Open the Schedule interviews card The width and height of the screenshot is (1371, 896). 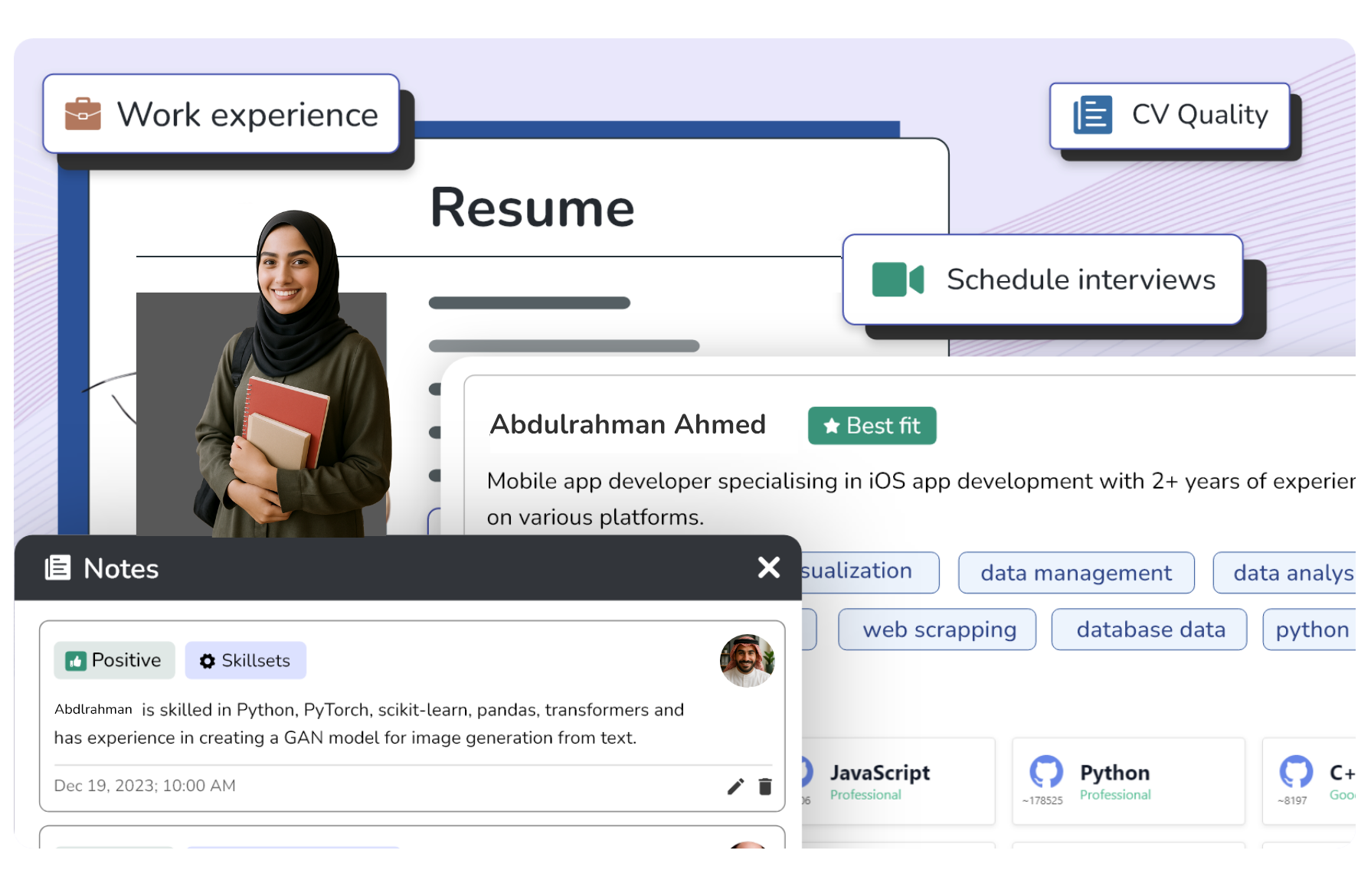tap(1042, 280)
